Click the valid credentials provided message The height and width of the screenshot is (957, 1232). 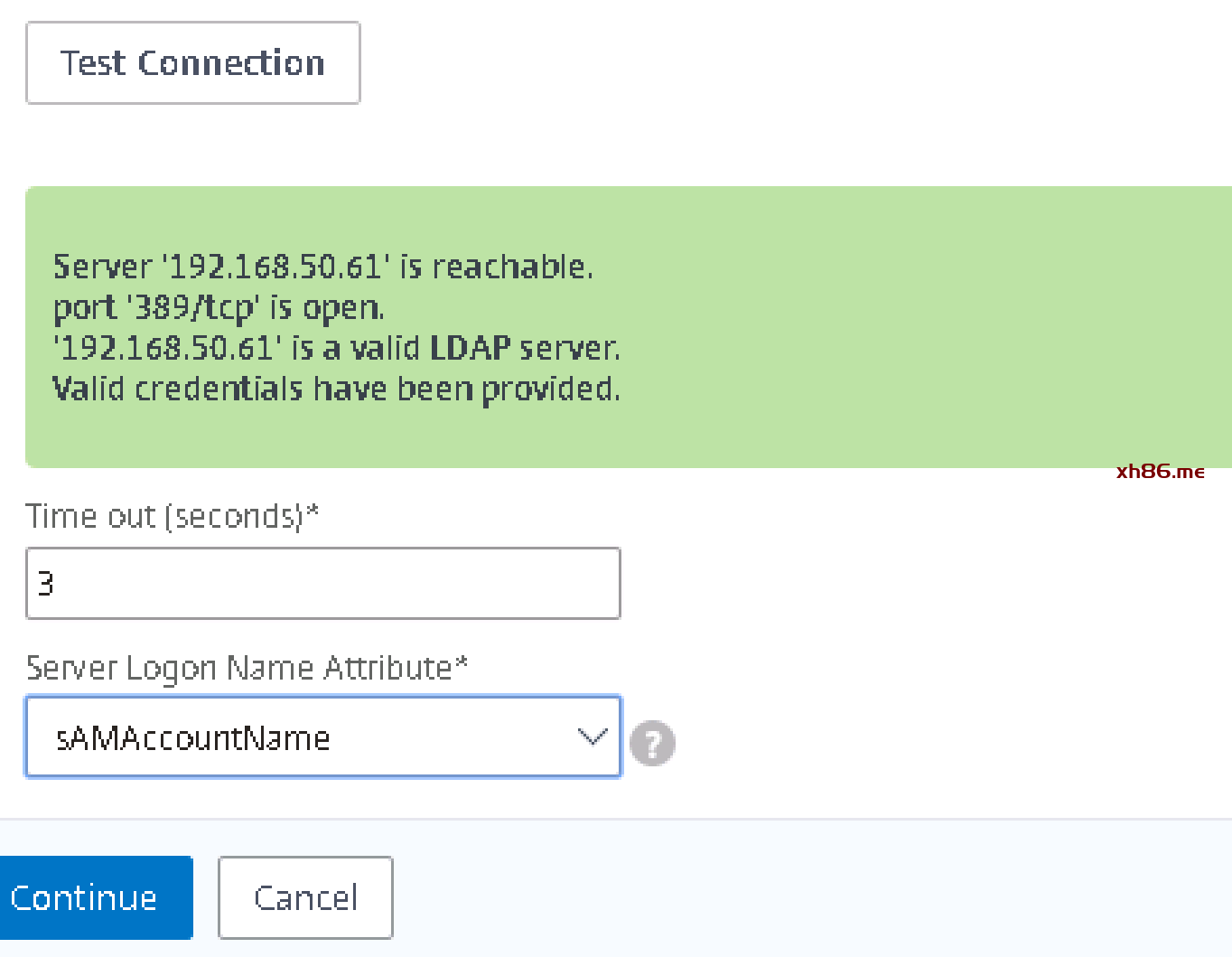[x=336, y=389]
